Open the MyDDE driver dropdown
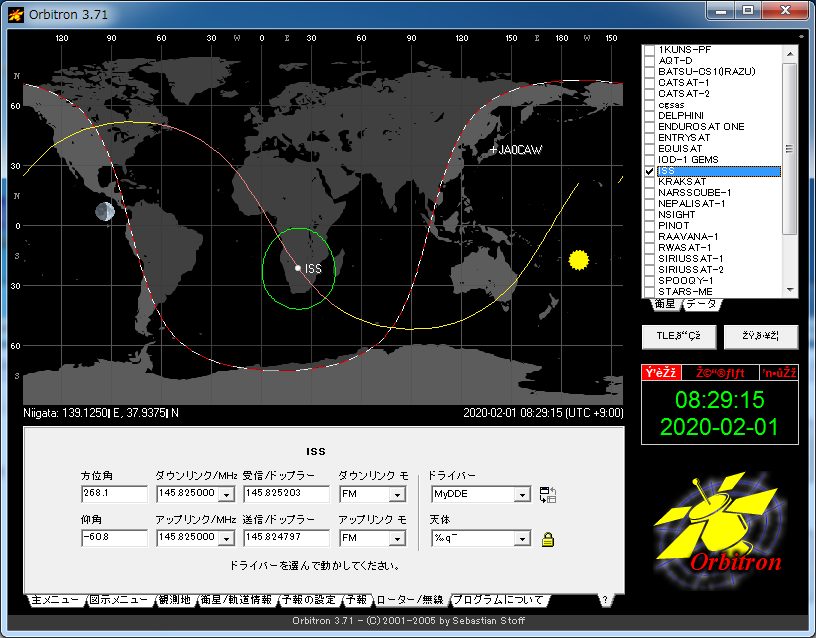The width and height of the screenshot is (816, 638). tap(522, 494)
